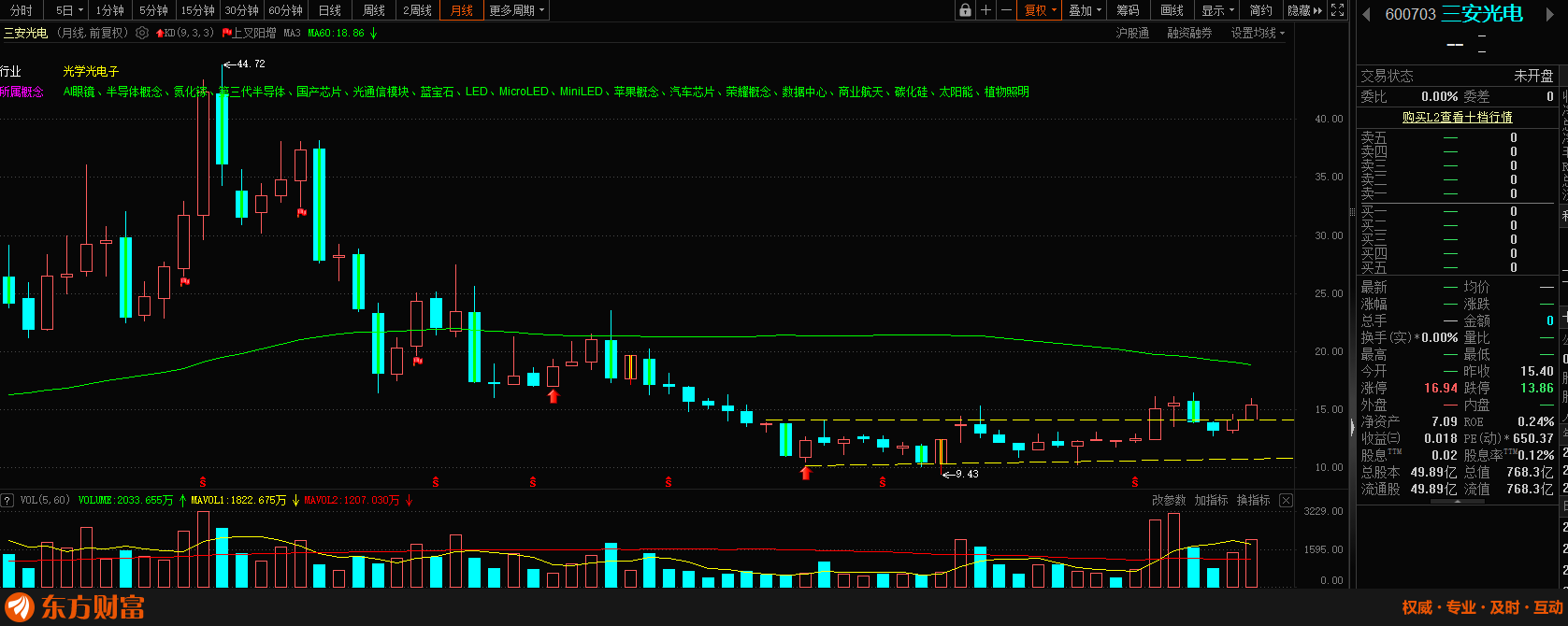Click the 交易状态 未开盘 row
This screenshot has width=1568, height=626.
click(1457, 76)
